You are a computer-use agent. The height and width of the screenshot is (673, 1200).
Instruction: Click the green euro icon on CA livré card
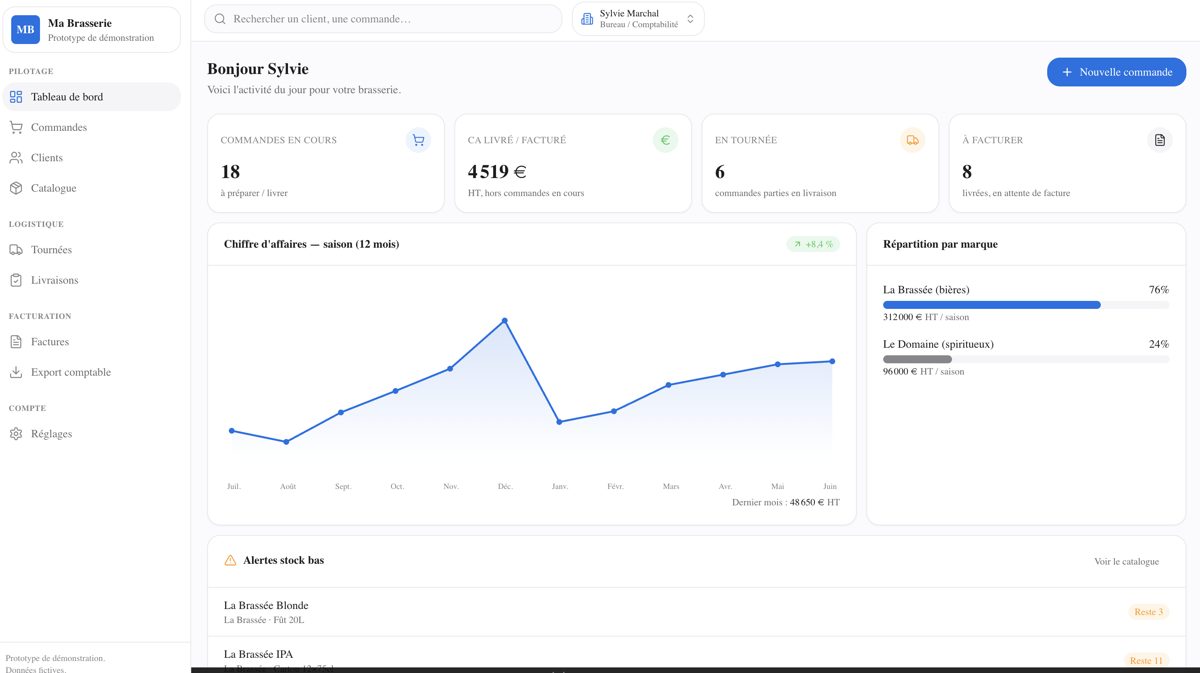665,140
